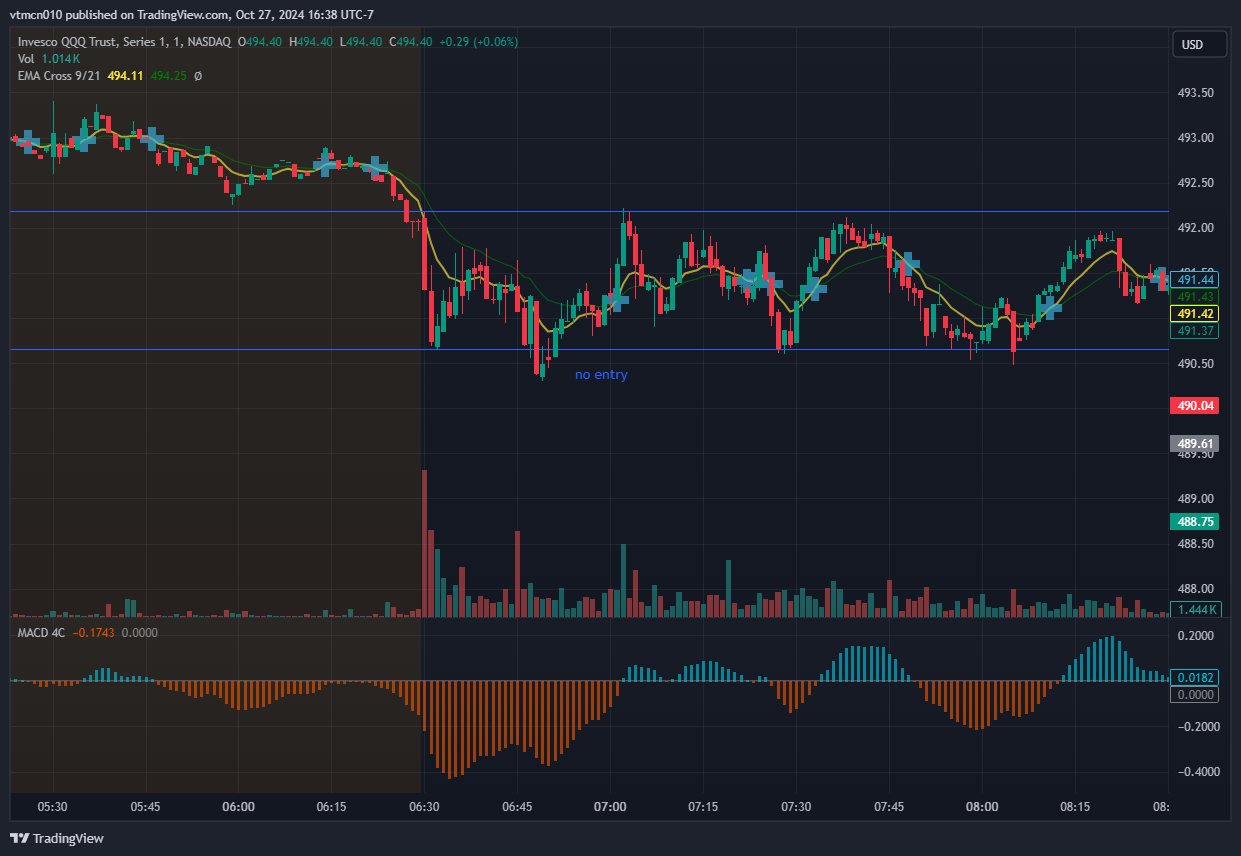
Task: Click the 06:30 time axis label
Action: pos(424,806)
